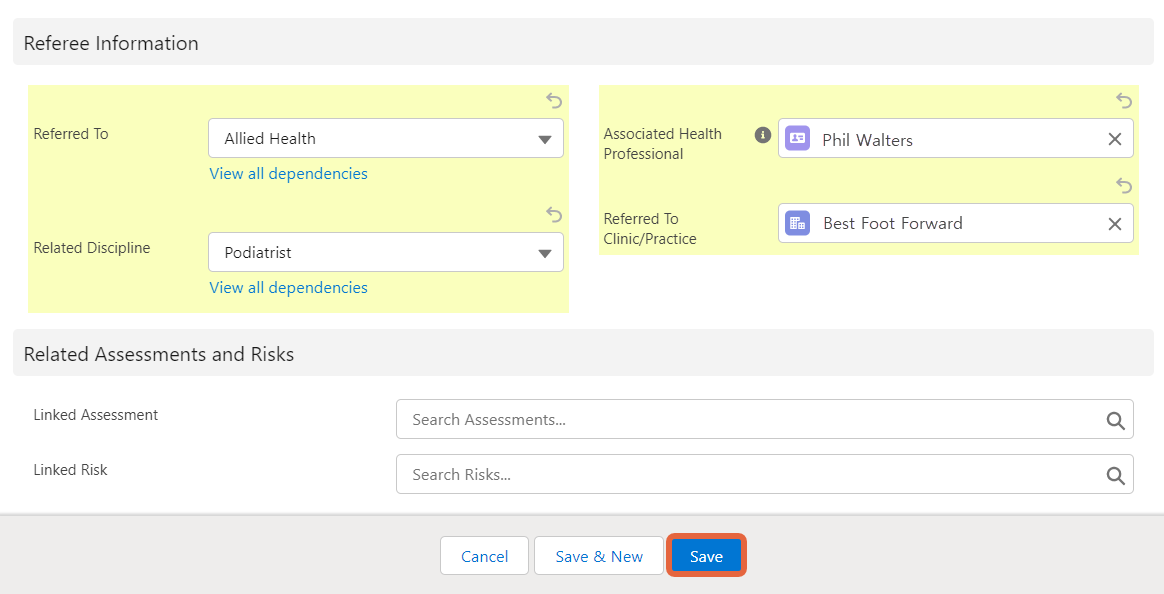The width and height of the screenshot is (1164, 594).
Task: Open the Referred To dropdown showing Allied Health
Action: point(386,138)
